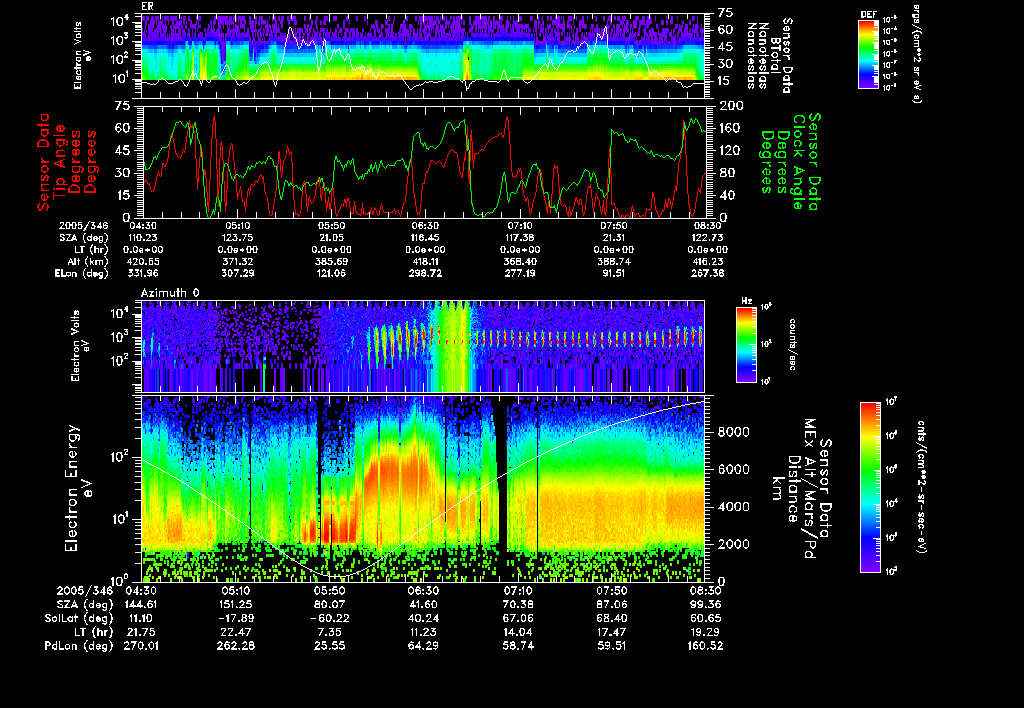
Task: Click the altitude value 371.32
Action: pyautogui.click(x=238, y=262)
